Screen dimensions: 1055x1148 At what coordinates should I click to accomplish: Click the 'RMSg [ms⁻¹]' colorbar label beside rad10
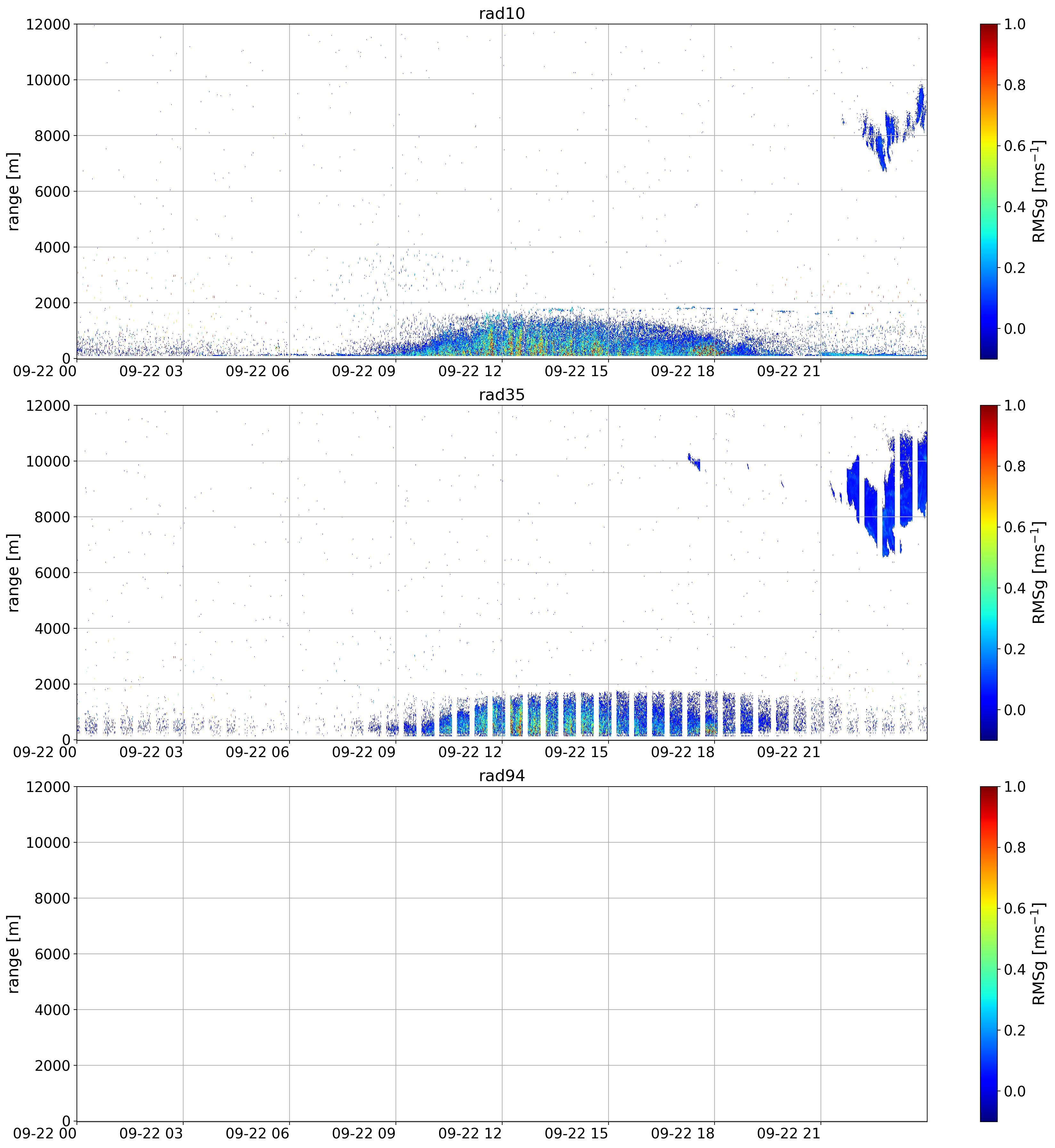click(x=1038, y=191)
